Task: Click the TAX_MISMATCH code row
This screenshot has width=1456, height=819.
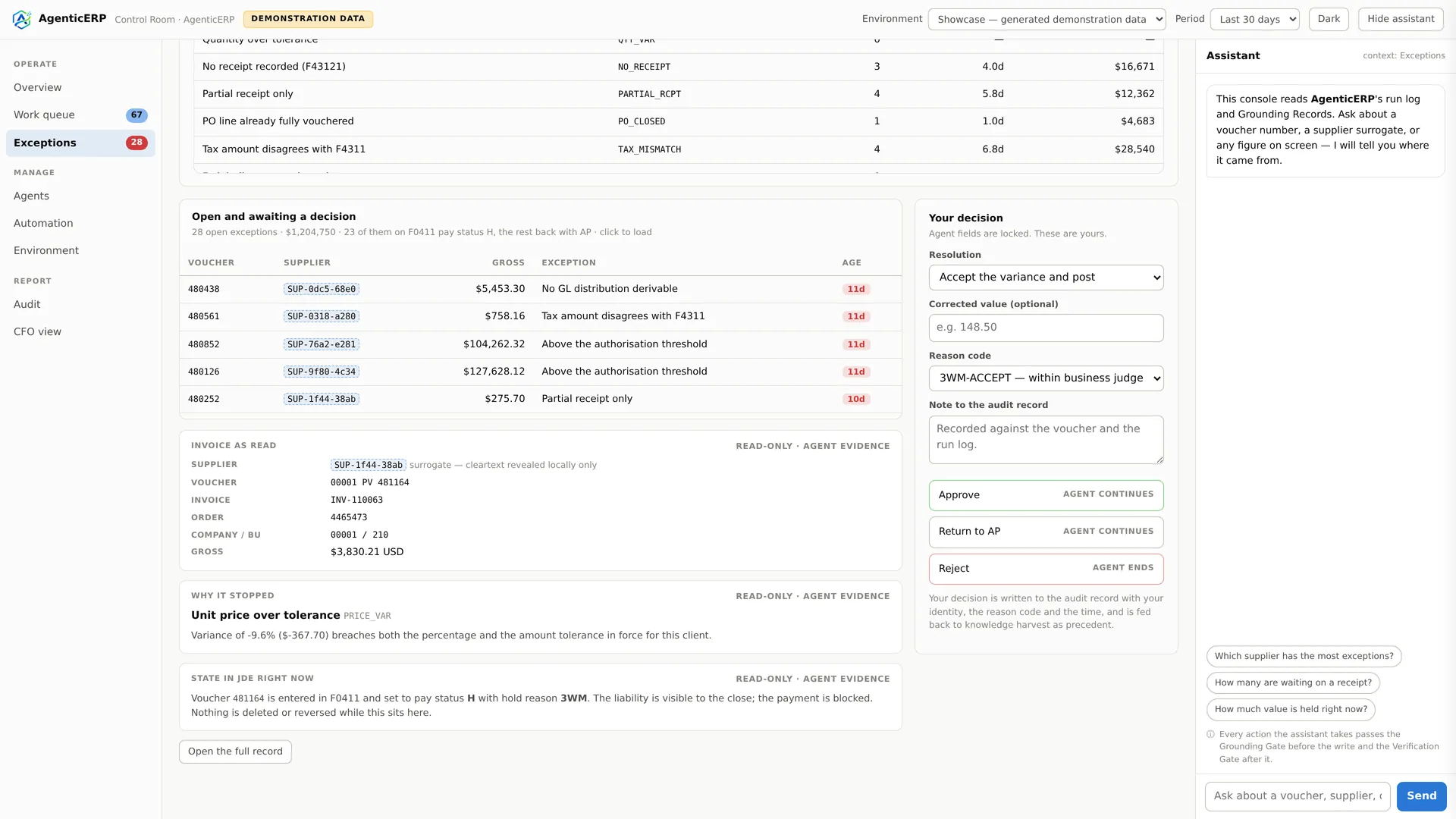Action: pyautogui.click(x=678, y=149)
